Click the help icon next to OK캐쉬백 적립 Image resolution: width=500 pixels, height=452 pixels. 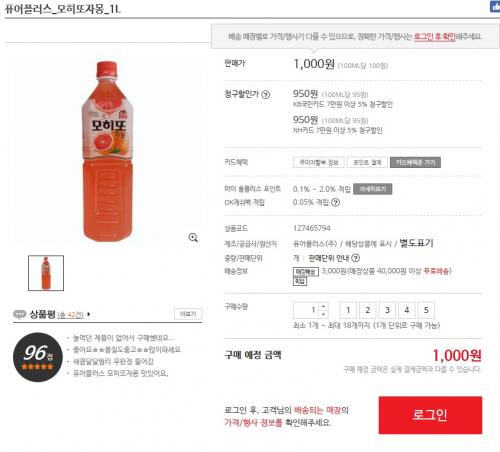[x=336, y=202]
